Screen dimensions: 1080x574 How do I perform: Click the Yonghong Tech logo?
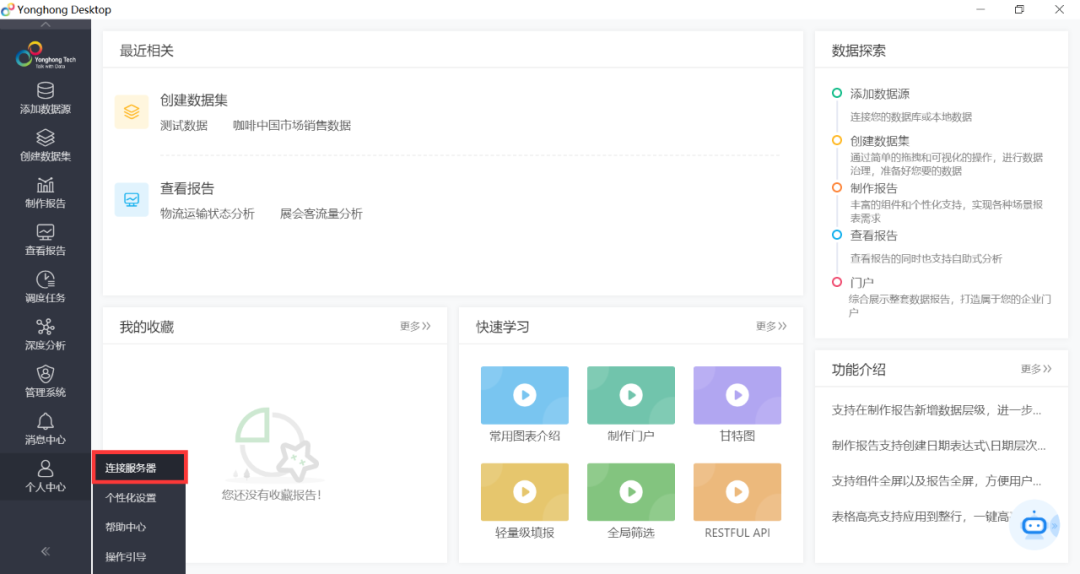[45, 55]
